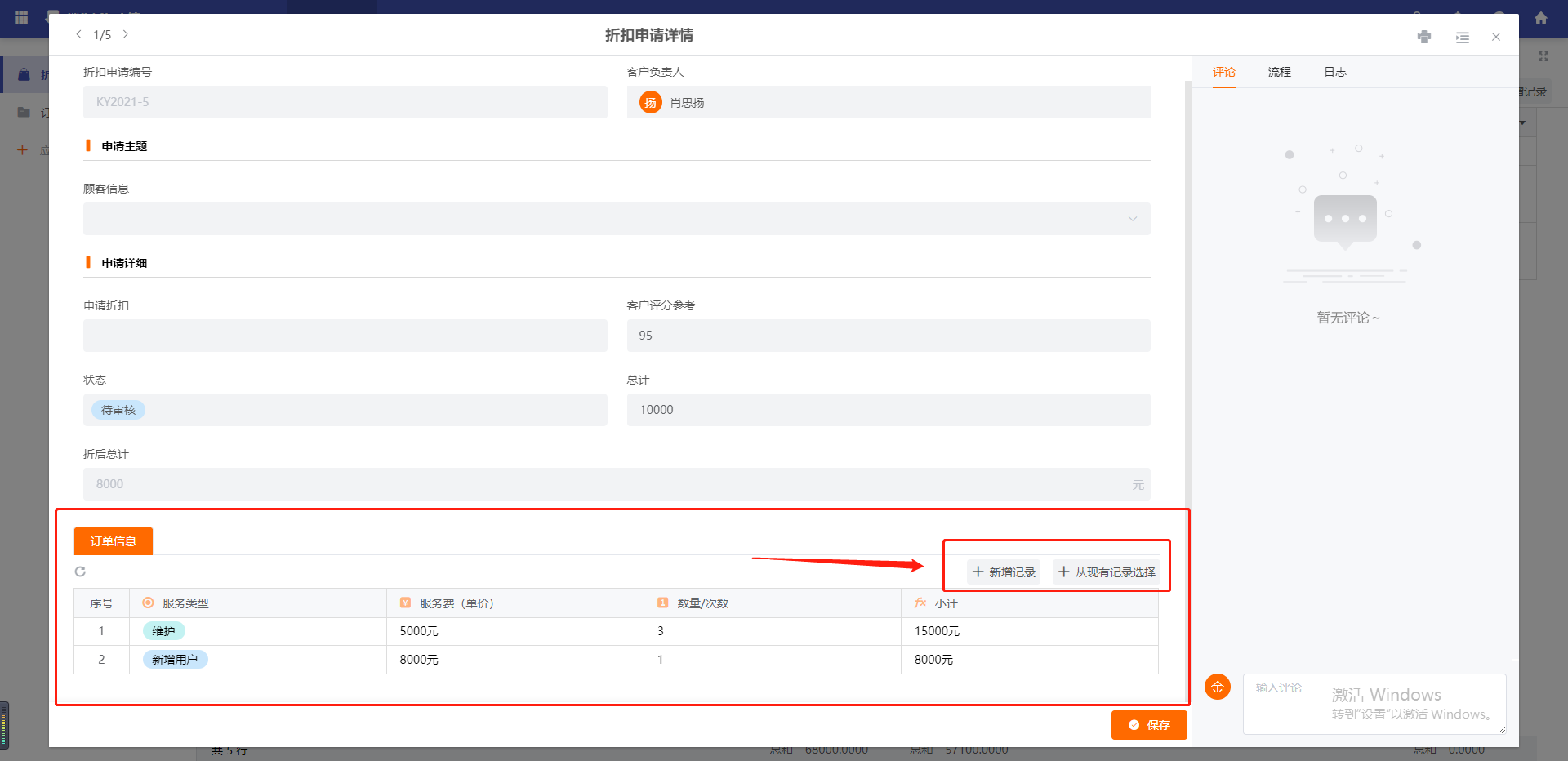Click the 订单 folder icon in sidebar

tap(24, 112)
